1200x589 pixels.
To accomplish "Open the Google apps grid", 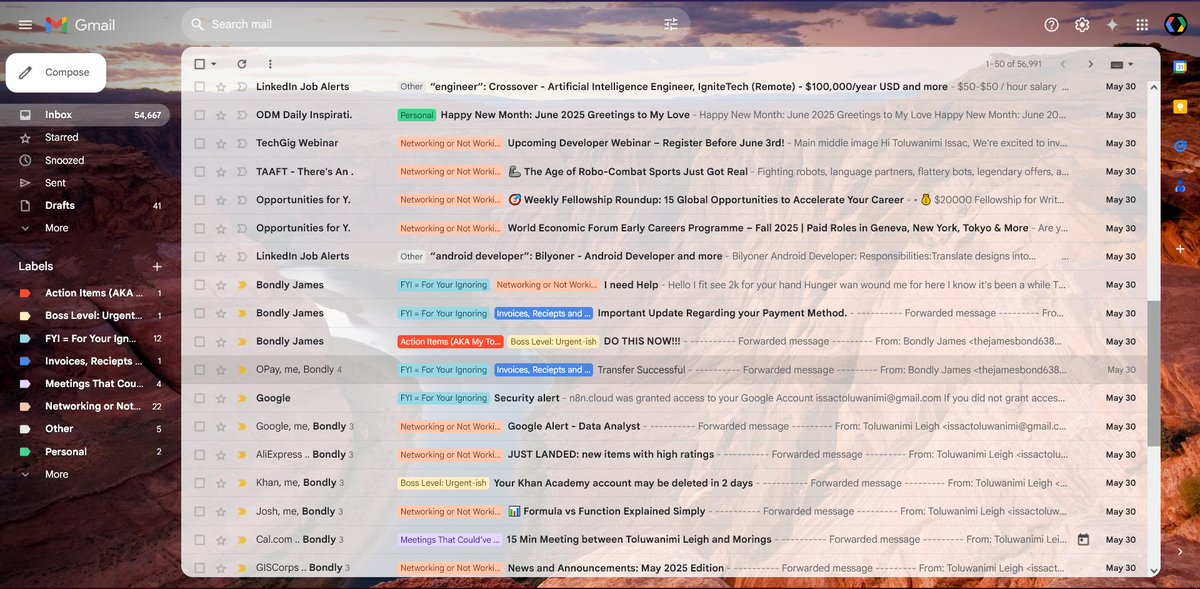I will point(1142,25).
